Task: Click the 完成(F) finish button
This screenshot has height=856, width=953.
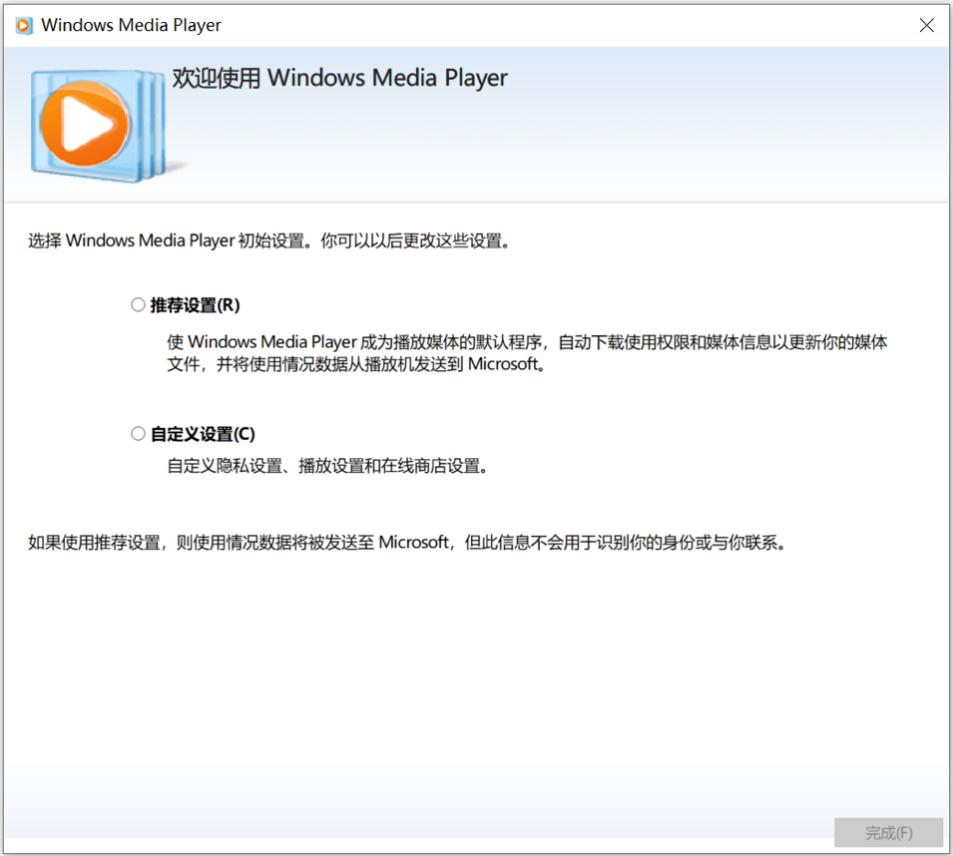Action: tap(889, 832)
